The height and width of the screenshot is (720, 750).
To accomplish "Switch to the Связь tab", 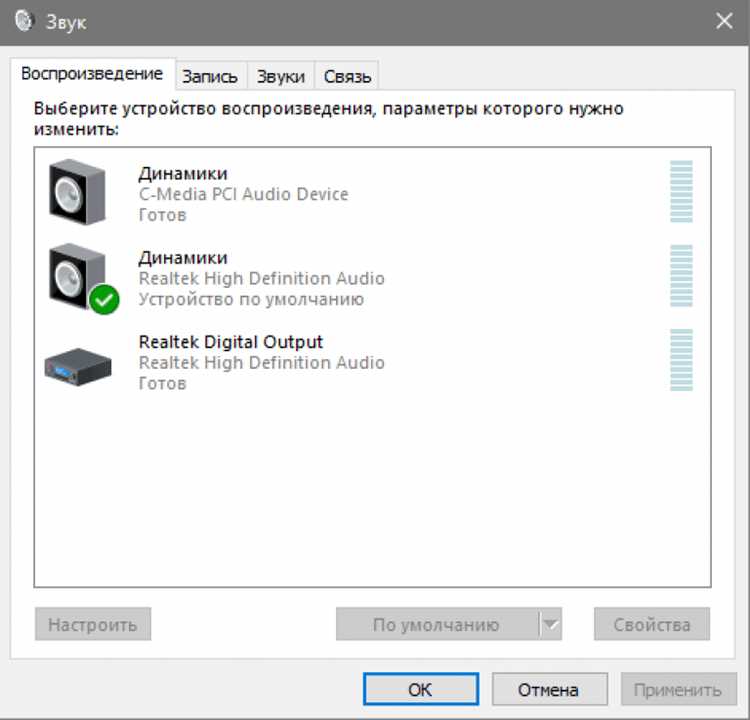I will [x=347, y=76].
